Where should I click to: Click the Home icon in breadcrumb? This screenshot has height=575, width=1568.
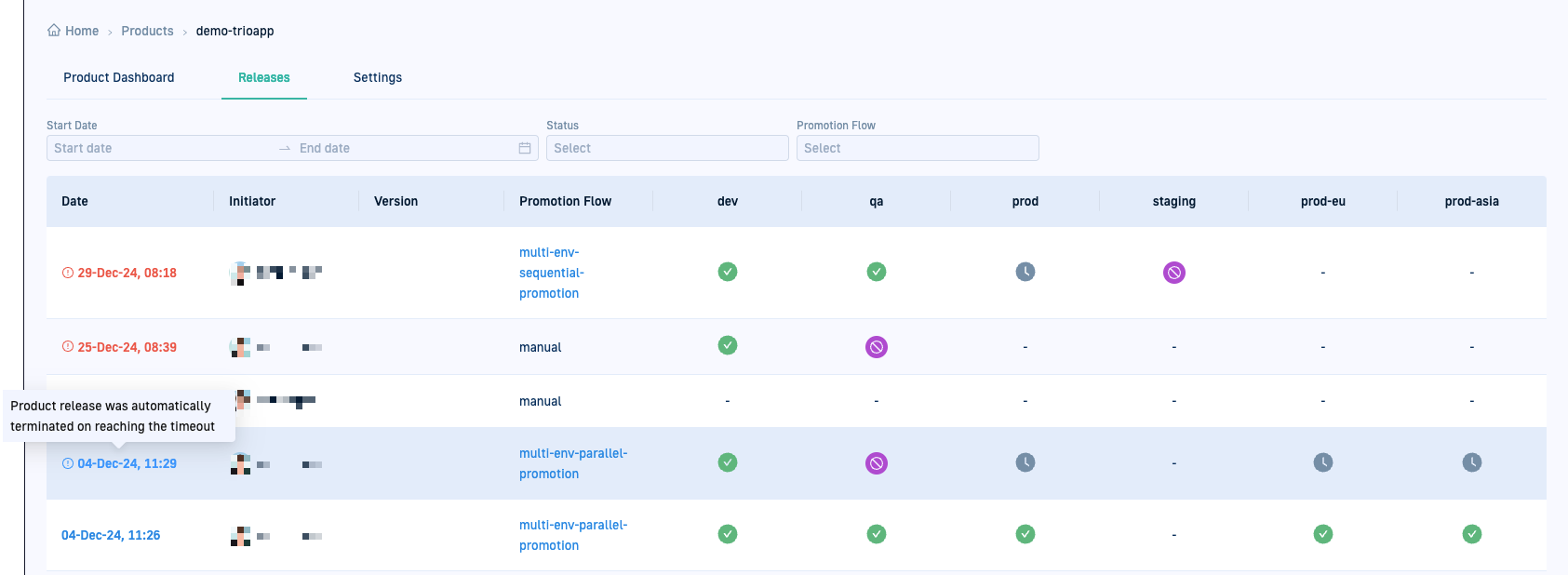click(54, 31)
